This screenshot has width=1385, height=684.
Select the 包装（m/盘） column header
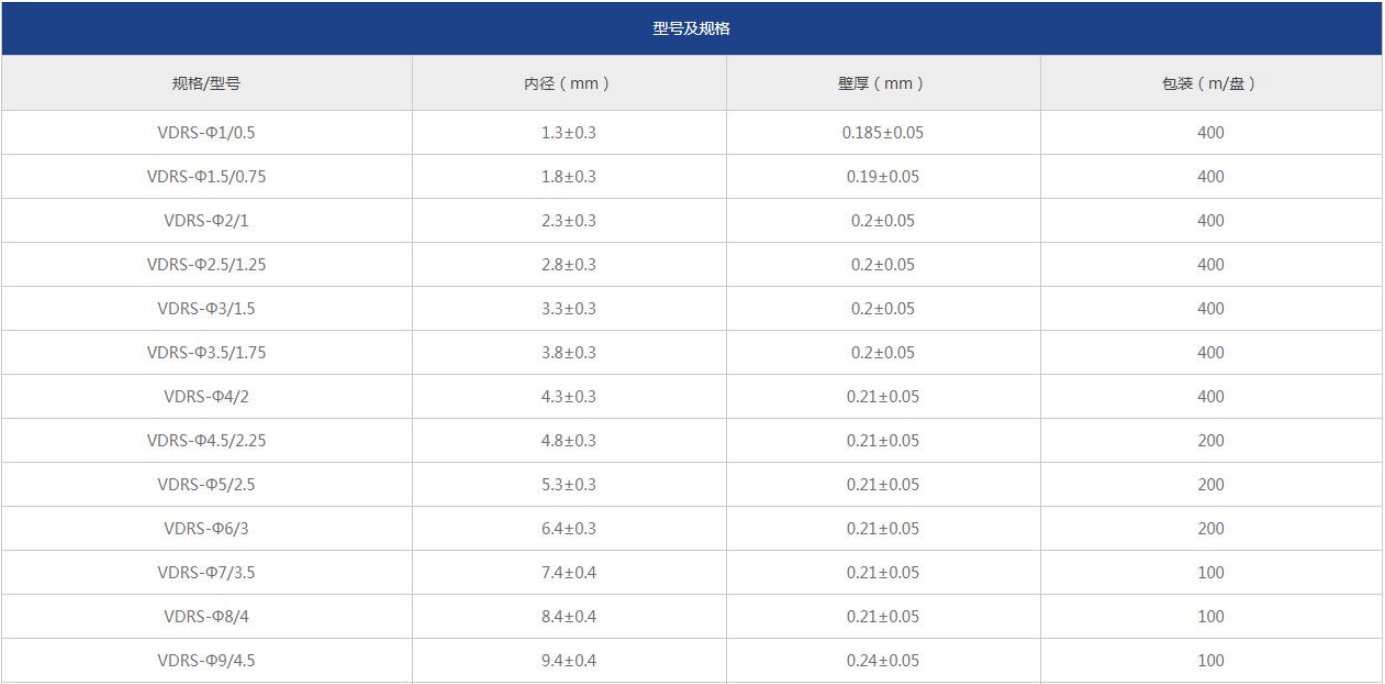(x=1210, y=84)
